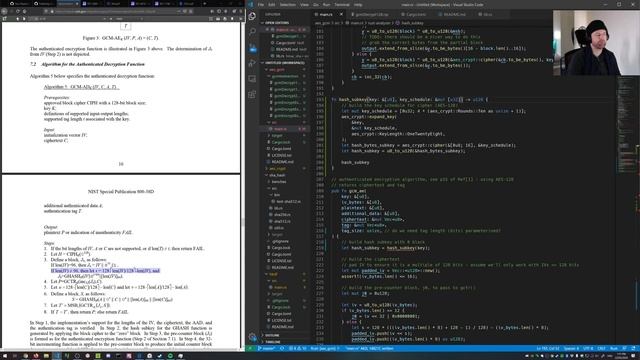The width and height of the screenshot is (640, 360).
Task: Click the PDF zoom level dropdown
Action: pyautogui.click(x=129, y=18)
